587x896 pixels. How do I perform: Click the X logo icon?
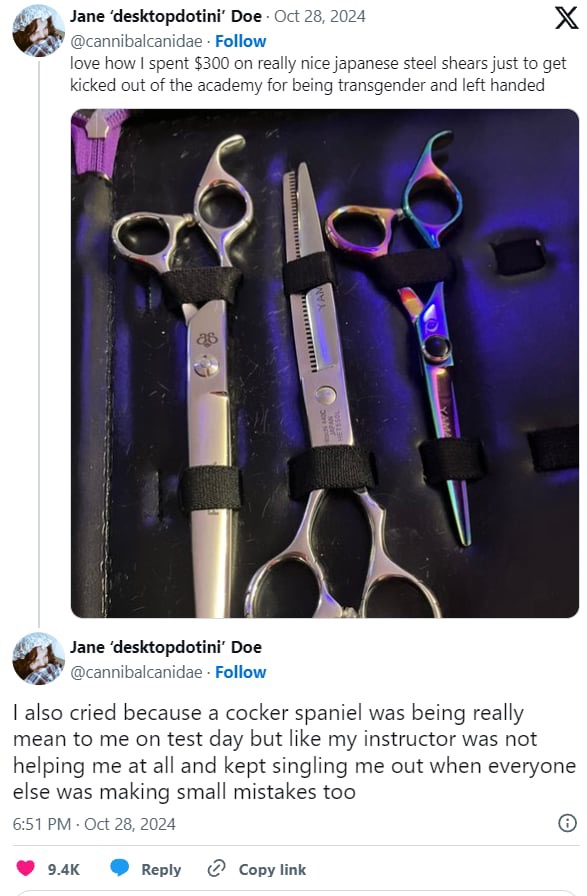coord(566,18)
